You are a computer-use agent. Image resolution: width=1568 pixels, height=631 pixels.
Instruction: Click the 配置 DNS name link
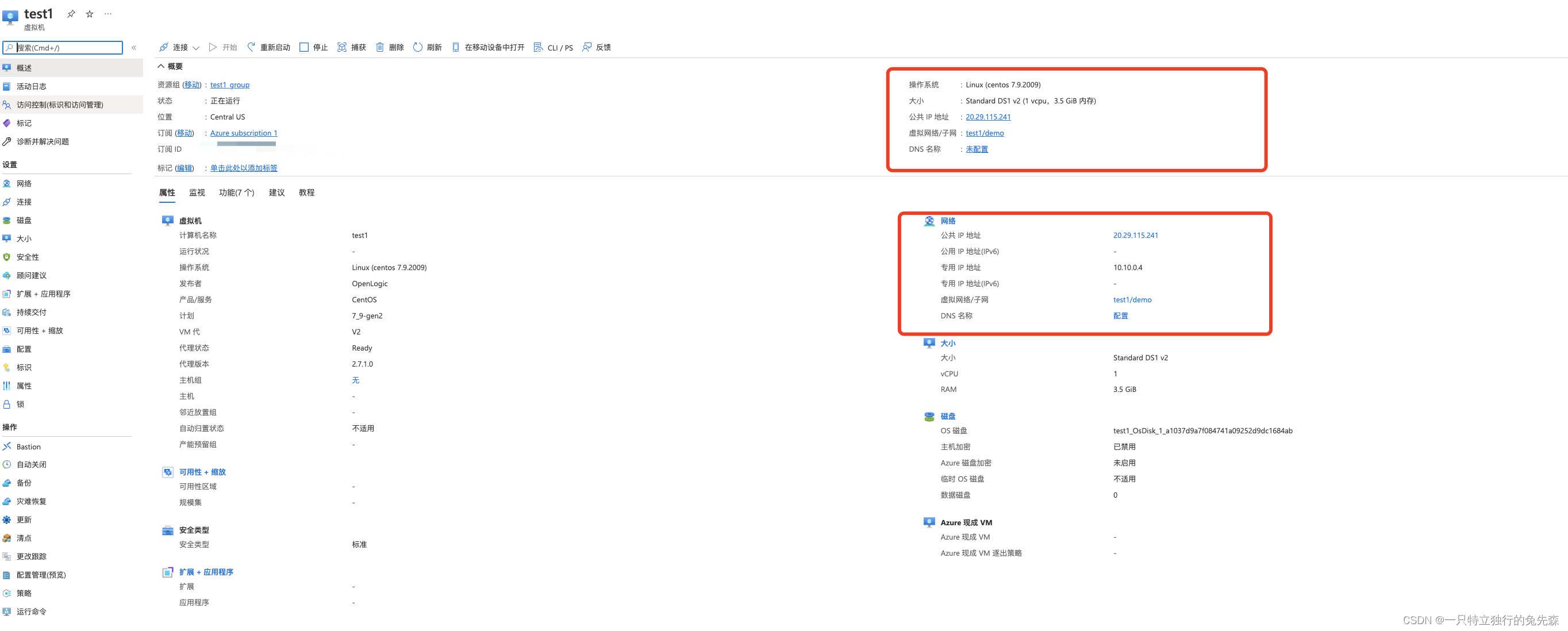pos(1121,316)
